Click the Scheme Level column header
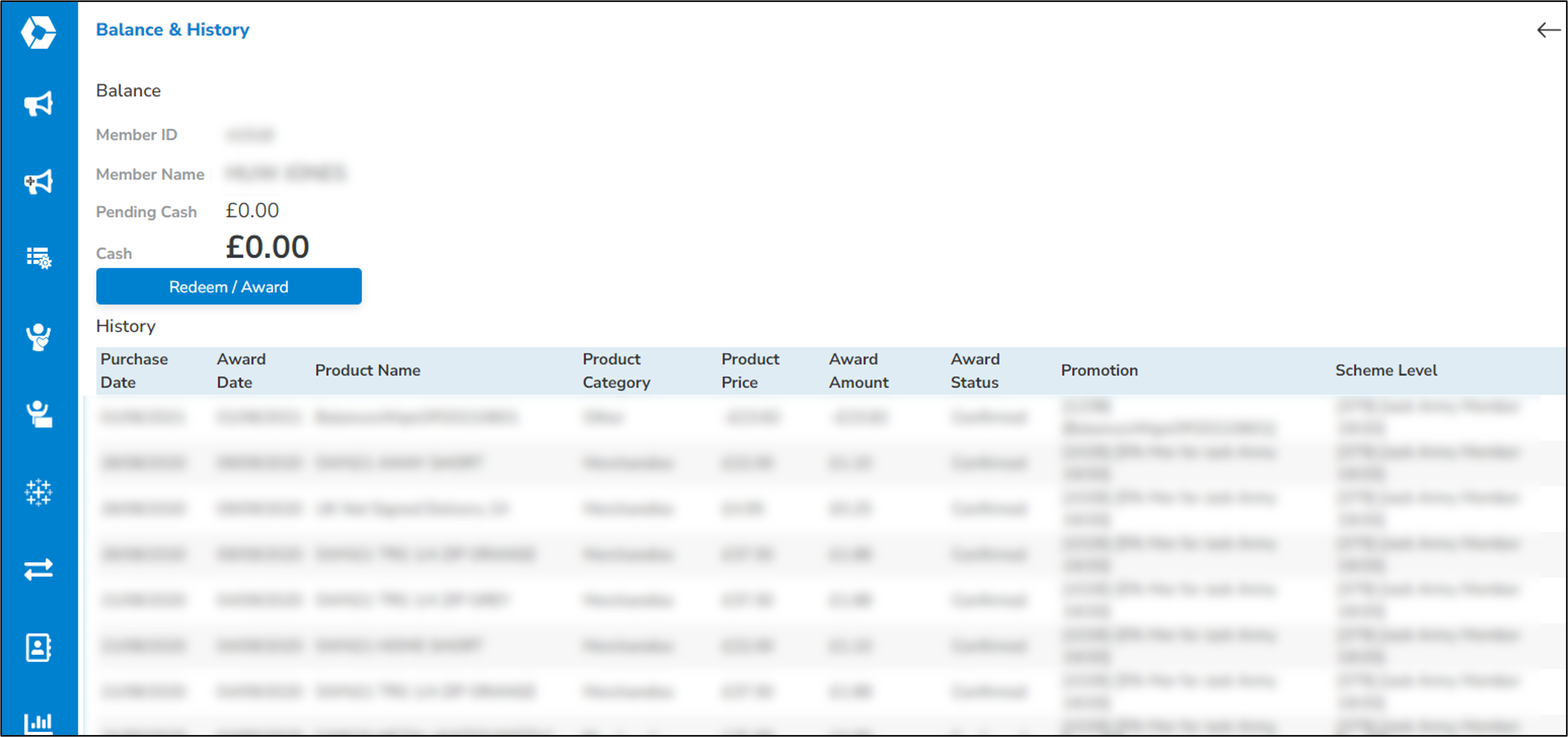1568x737 pixels. pyautogui.click(x=1386, y=370)
